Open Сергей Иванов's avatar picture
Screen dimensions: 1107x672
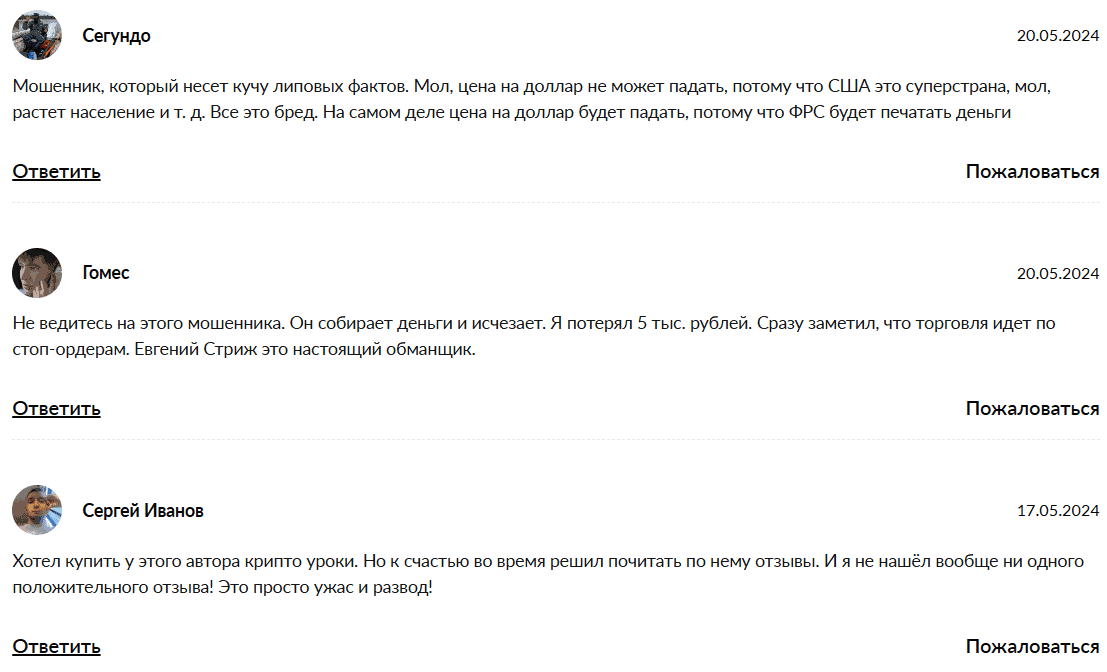[37, 510]
